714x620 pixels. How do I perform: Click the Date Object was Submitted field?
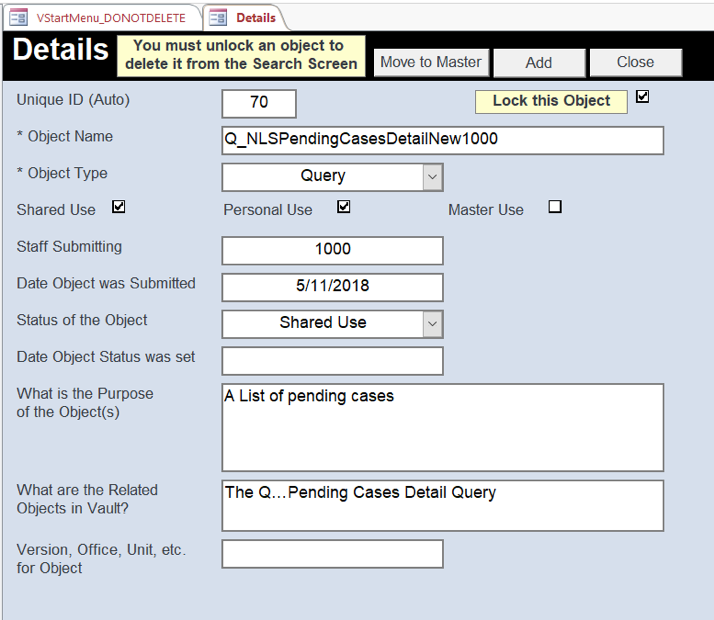point(332,286)
